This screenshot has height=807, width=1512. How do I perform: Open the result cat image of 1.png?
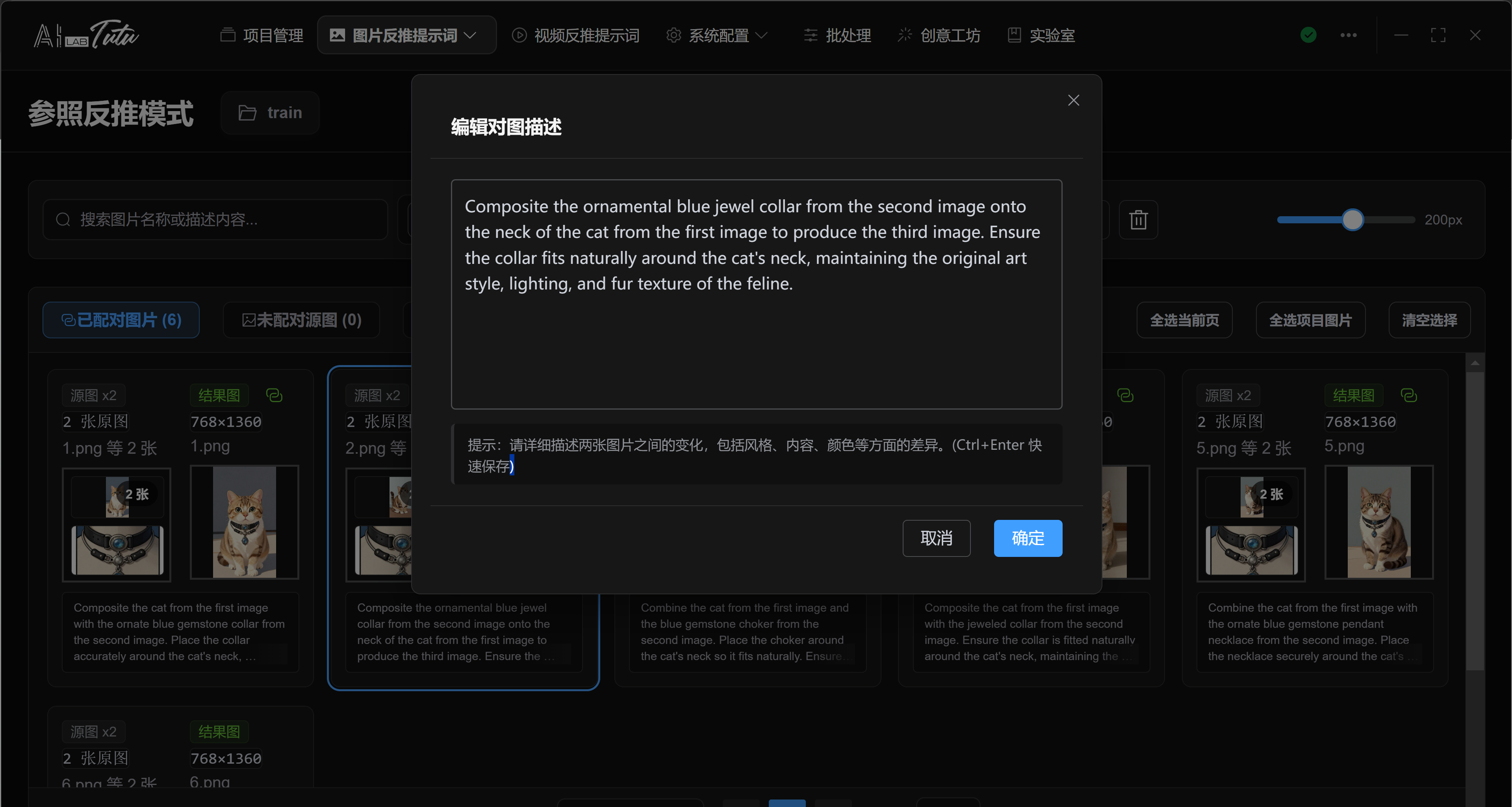(244, 522)
